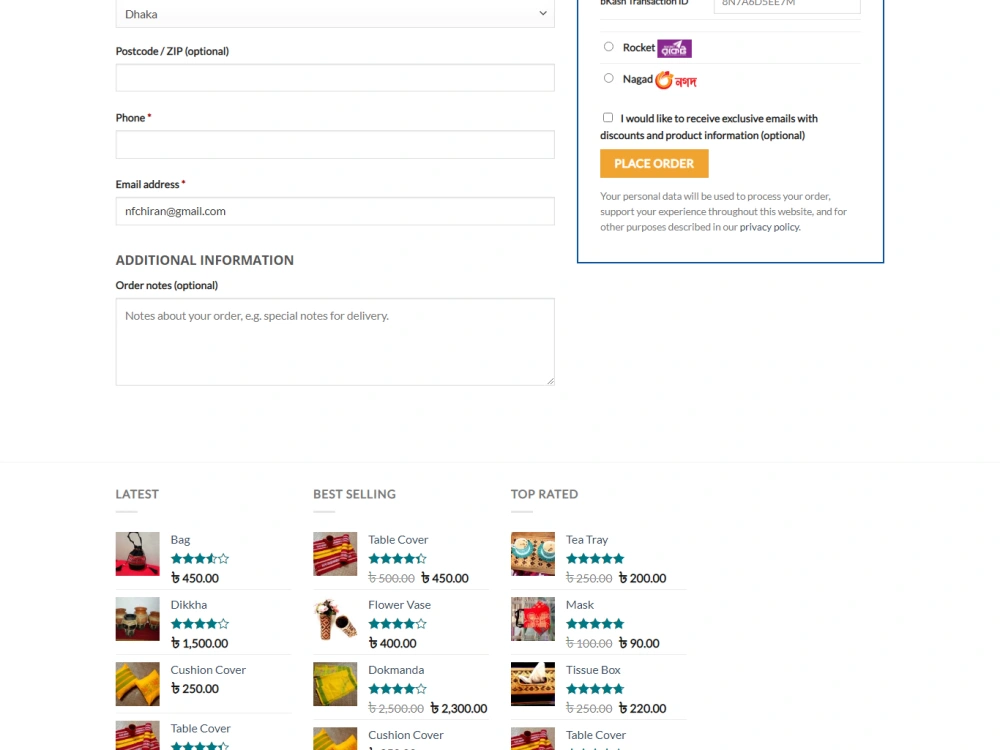The height and width of the screenshot is (750, 1000).
Task: Click the Email address field
Action: coord(335,211)
